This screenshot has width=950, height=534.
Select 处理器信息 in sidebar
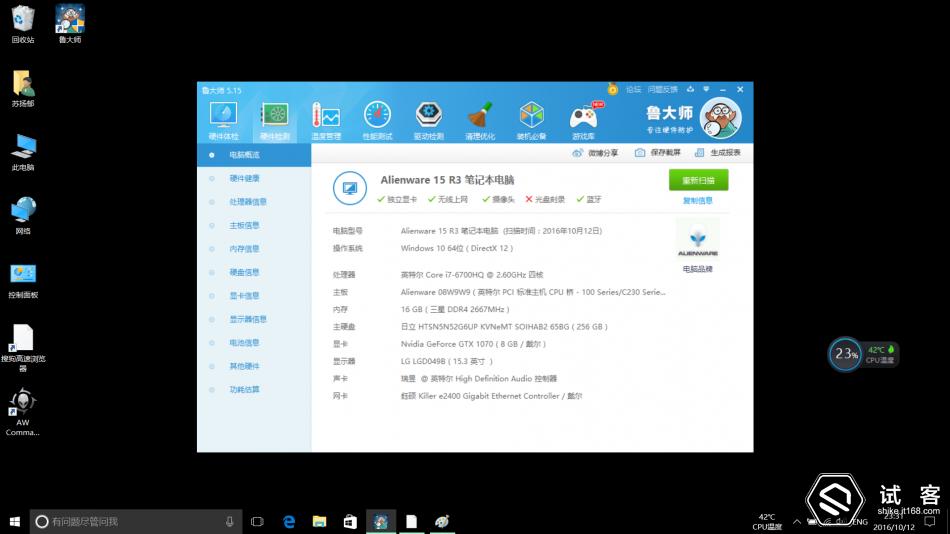[x=247, y=202]
